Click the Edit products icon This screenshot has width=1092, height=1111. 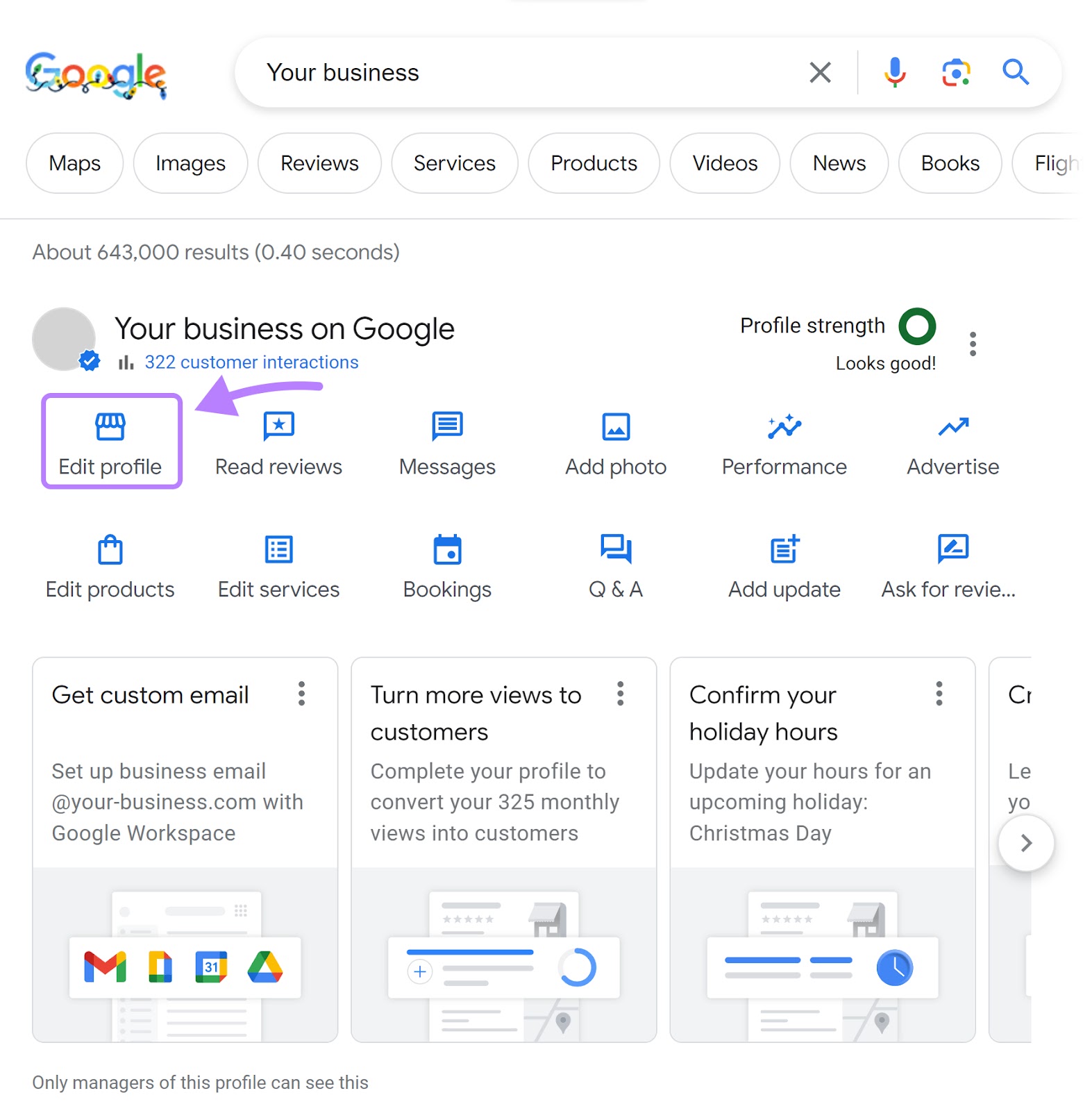[110, 549]
